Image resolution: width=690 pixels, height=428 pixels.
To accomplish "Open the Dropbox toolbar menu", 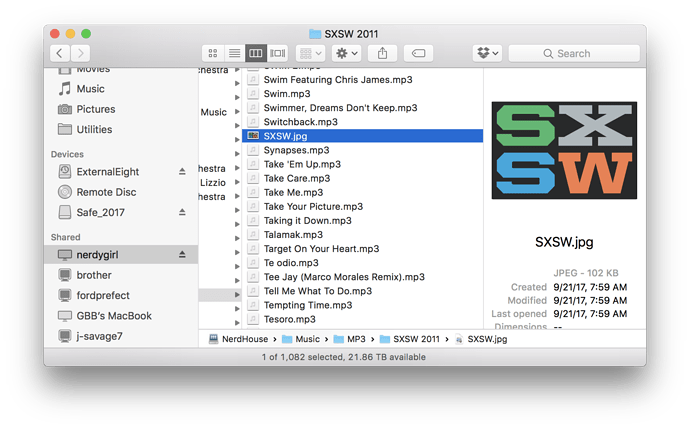I will click(x=488, y=53).
